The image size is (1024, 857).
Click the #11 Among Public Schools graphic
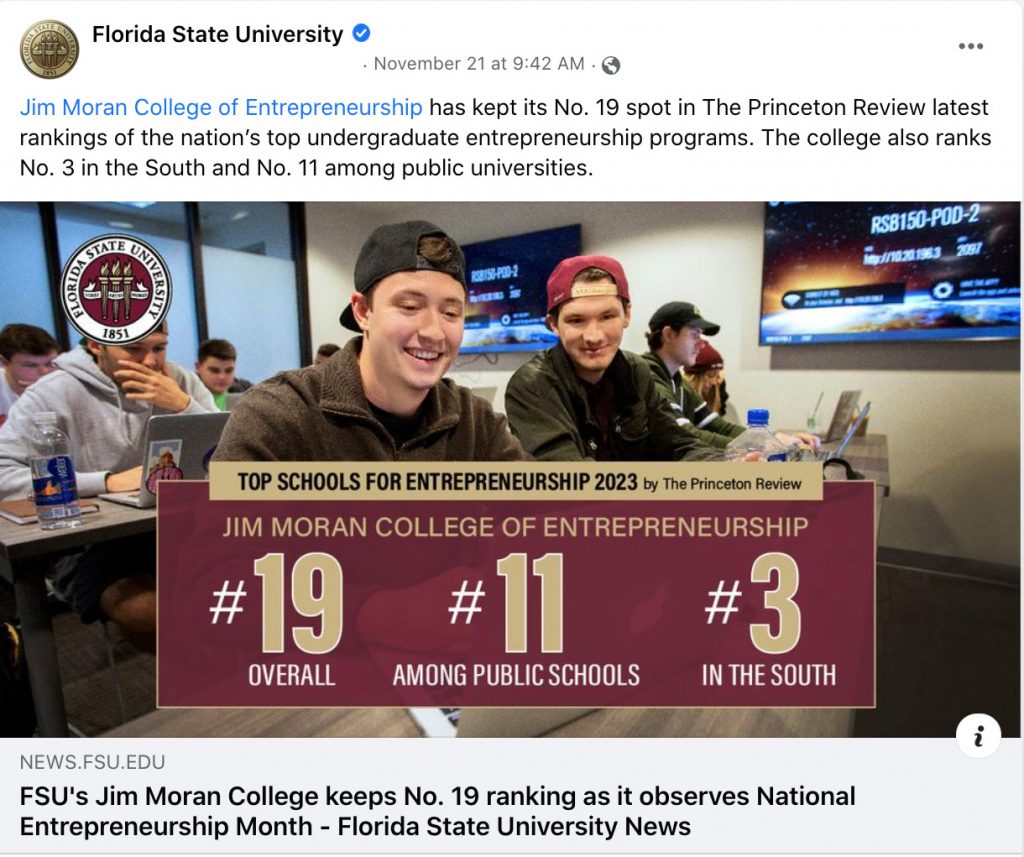[x=516, y=618]
